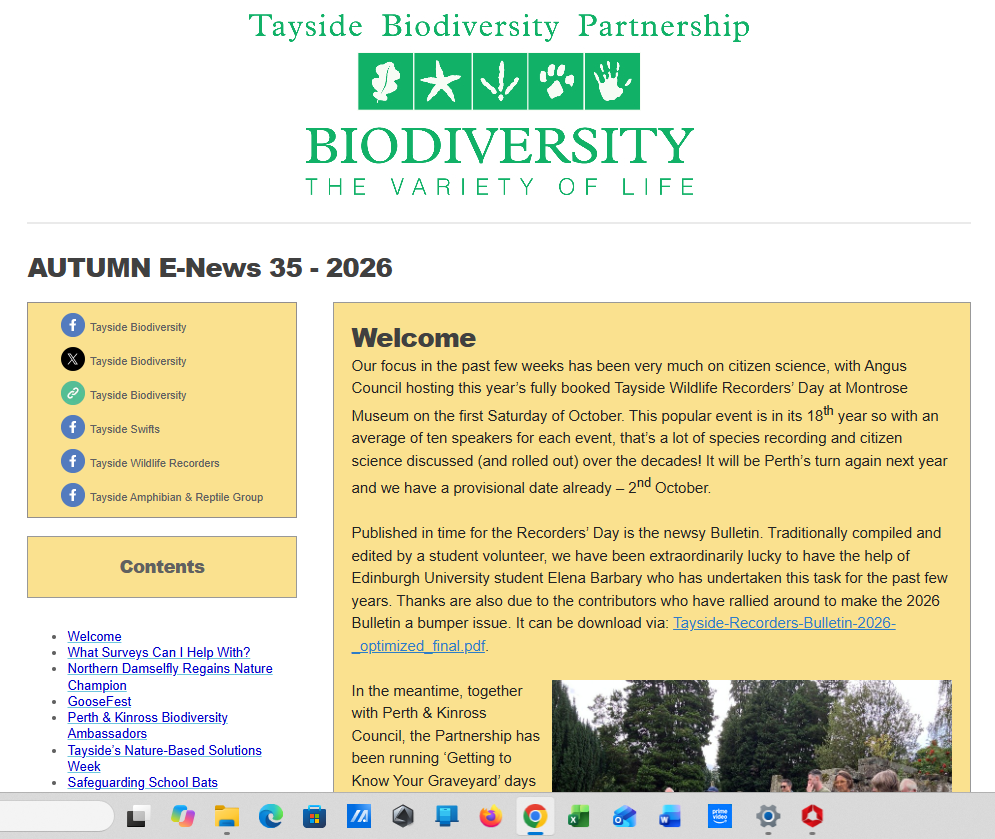Click the Facebook icon for Tayside Swifts
995x839 pixels.
(73, 428)
